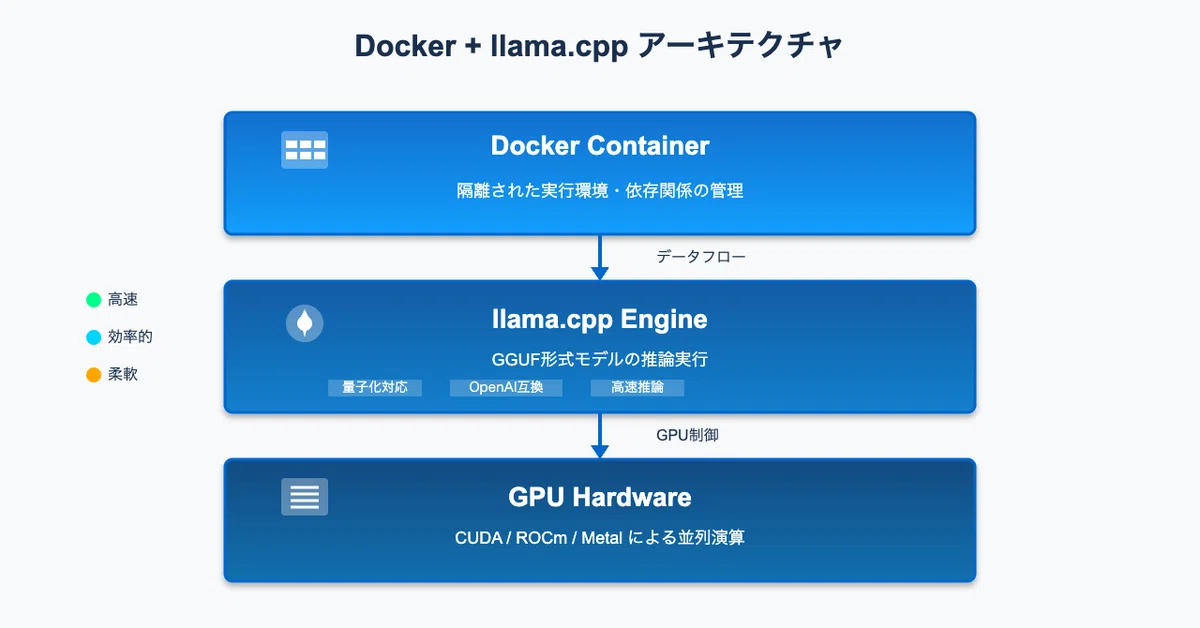
Task: Click the GPU Hardware heading
Action: (x=600, y=497)
